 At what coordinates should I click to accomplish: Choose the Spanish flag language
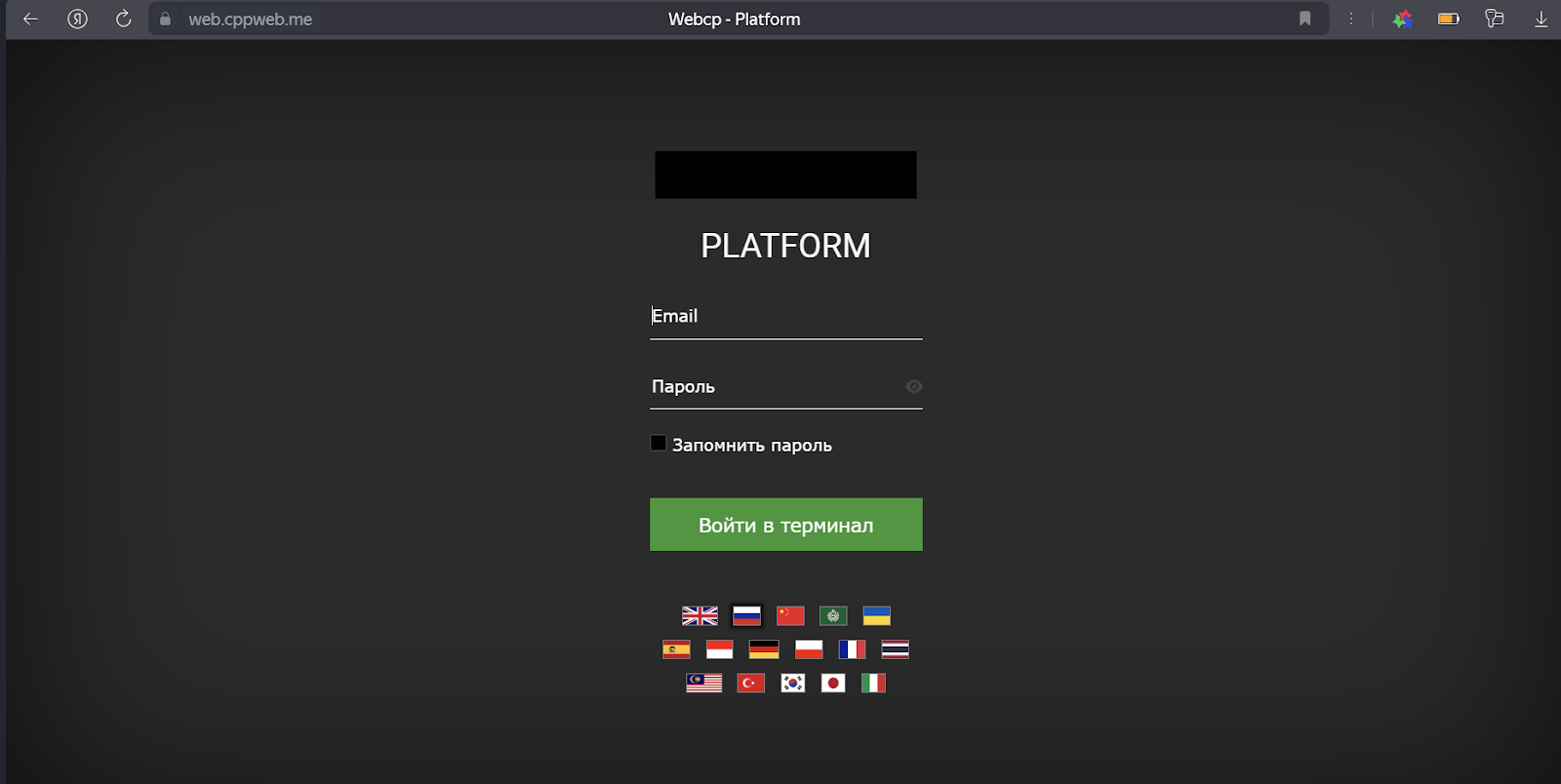point(676,649)
